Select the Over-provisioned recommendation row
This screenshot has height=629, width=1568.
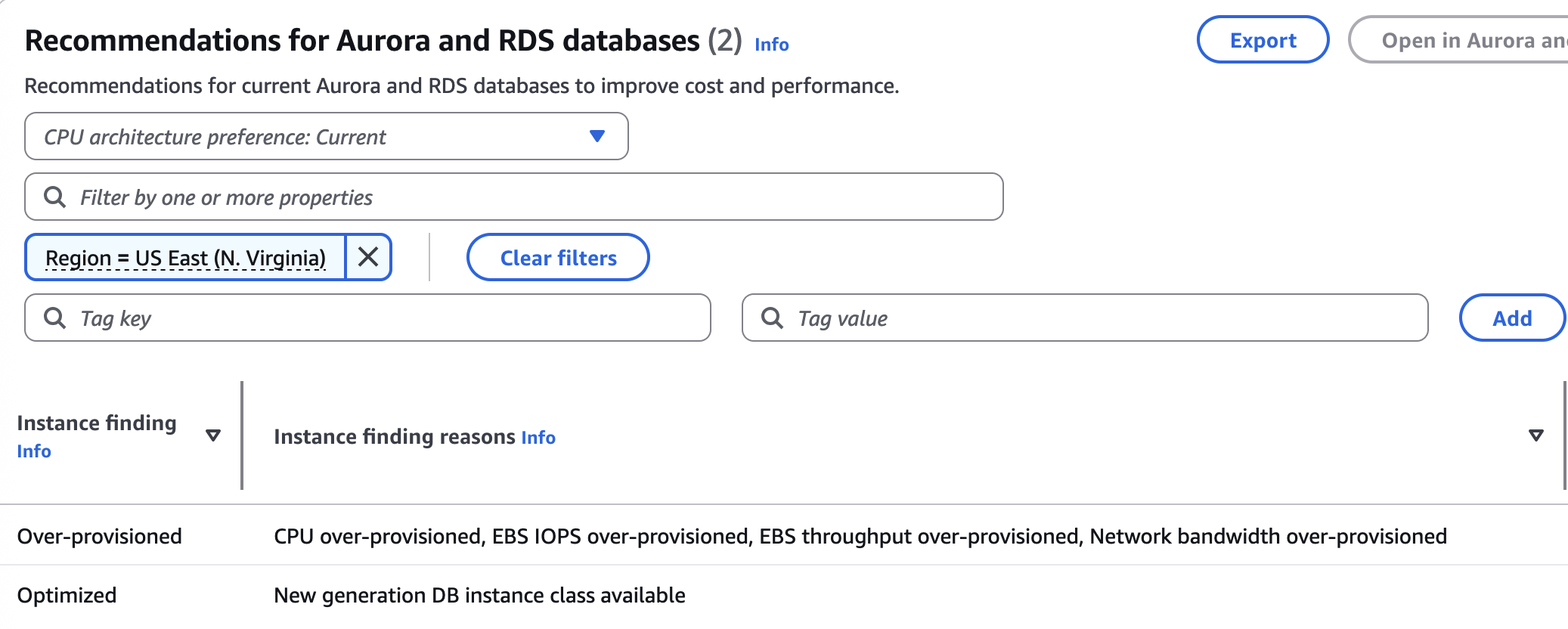(99, 536)
